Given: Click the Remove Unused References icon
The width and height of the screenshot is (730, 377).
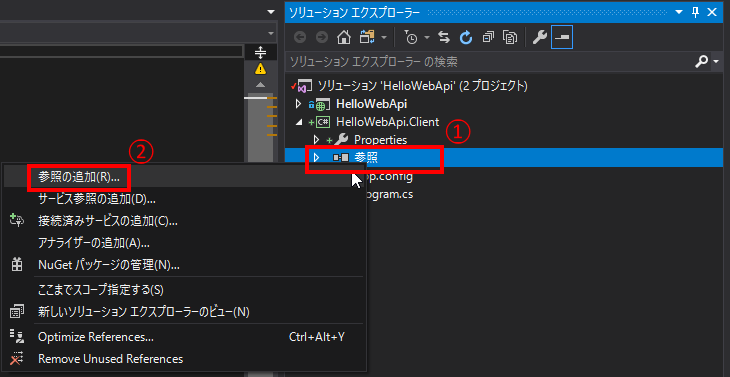Looking at the screenshot, I should coord(17,359).
